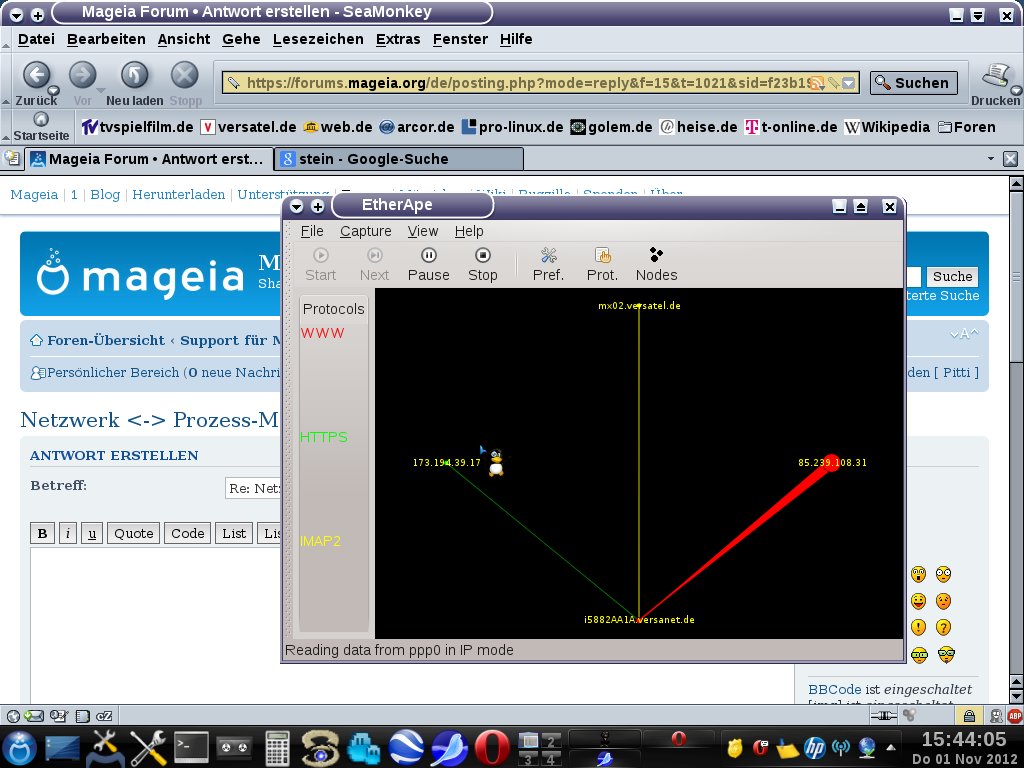The height and width of the screenshot is (768, 1024).
Task: Click Suchen search button
Action: (x=914, y=83)
